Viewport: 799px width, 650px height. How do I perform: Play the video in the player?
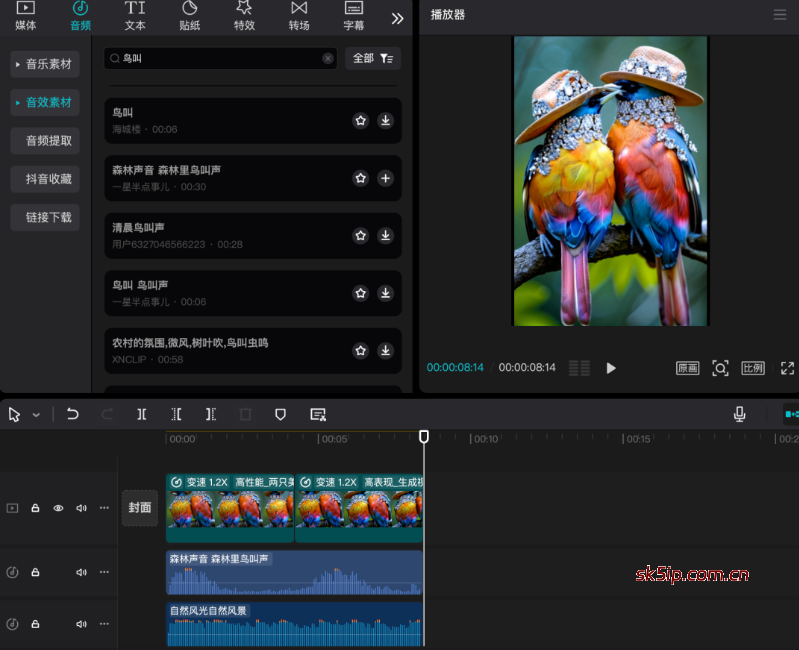point(611,368)
